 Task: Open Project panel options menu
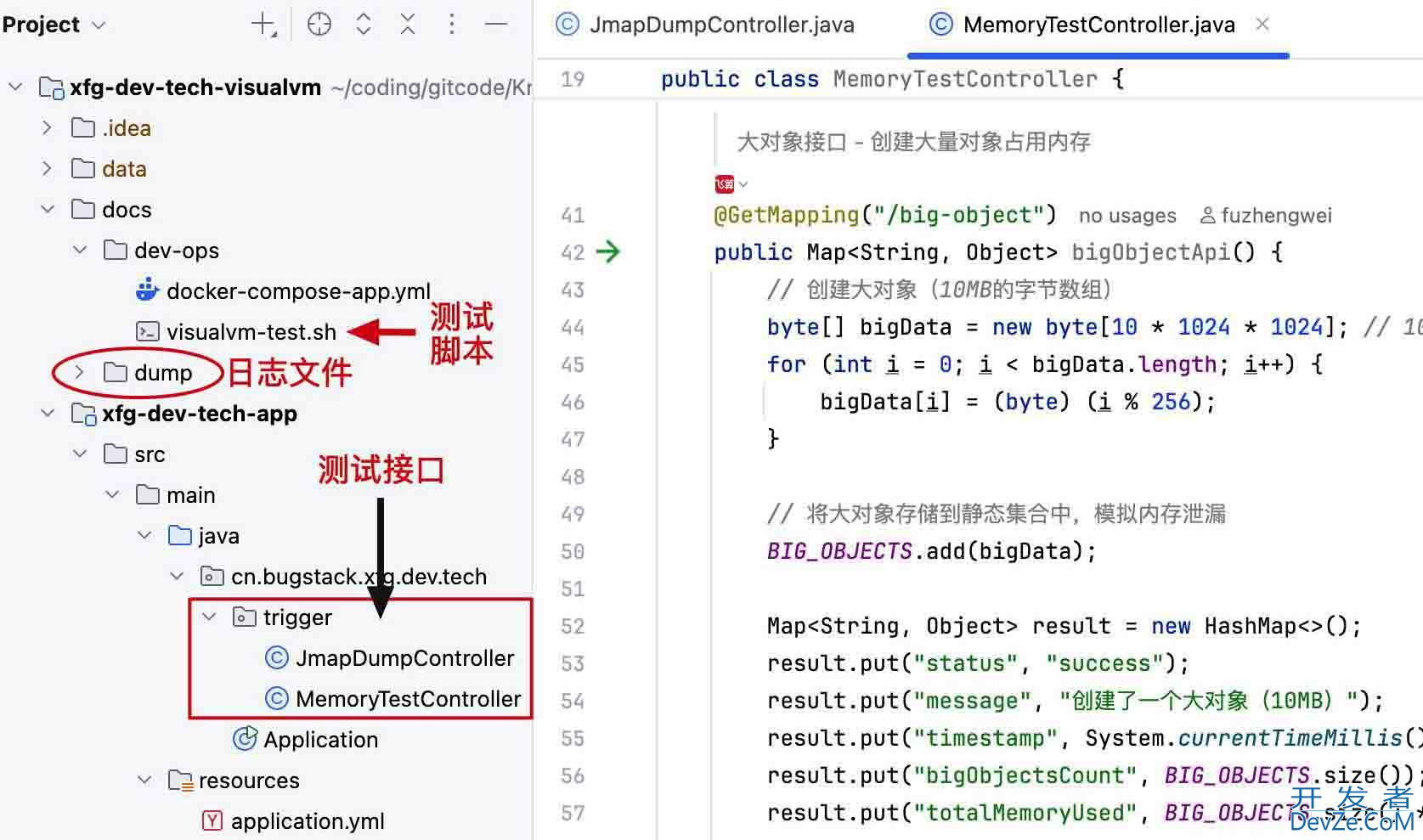point(452,25)
